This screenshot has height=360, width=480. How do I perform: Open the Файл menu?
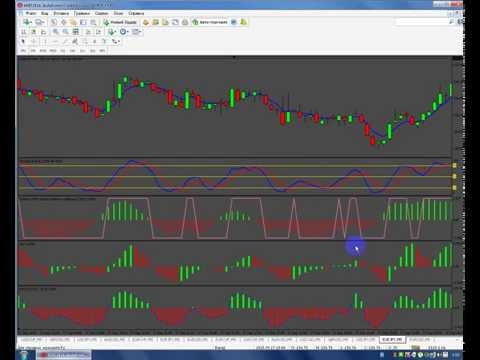(31, 13)
